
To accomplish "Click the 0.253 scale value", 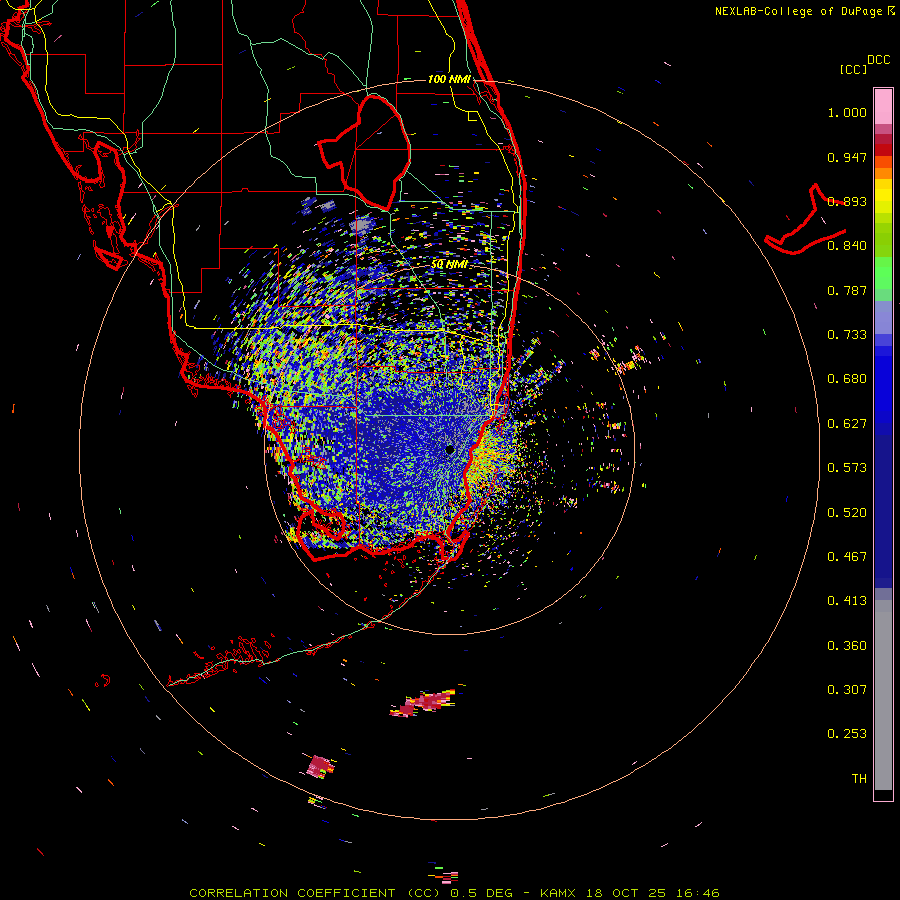I will tap(847, 734).
